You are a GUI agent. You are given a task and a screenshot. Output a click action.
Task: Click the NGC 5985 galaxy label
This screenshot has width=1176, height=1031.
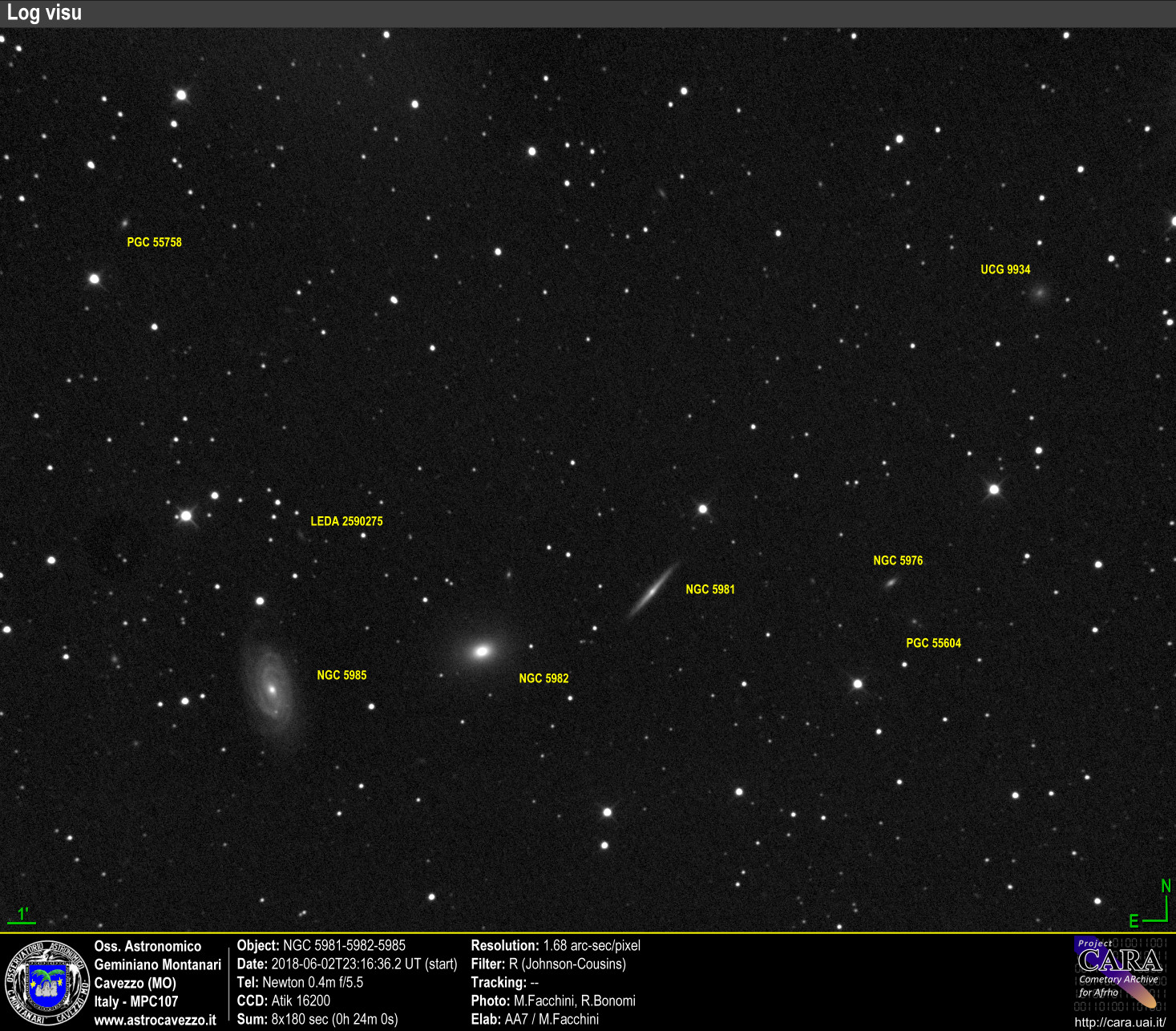(341, 675)
